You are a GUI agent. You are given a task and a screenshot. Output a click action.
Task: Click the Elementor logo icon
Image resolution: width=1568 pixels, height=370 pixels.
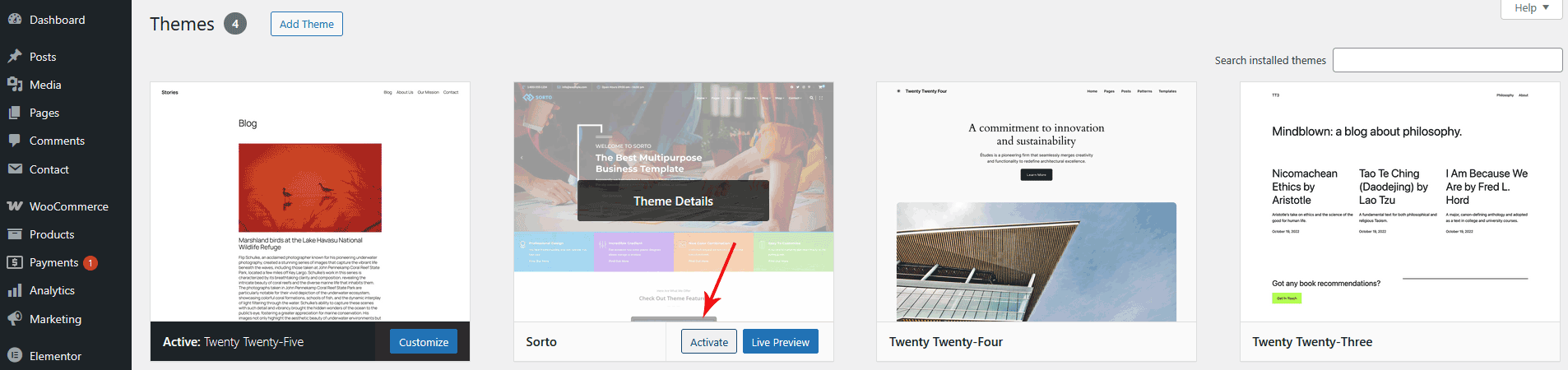(15, 356)
